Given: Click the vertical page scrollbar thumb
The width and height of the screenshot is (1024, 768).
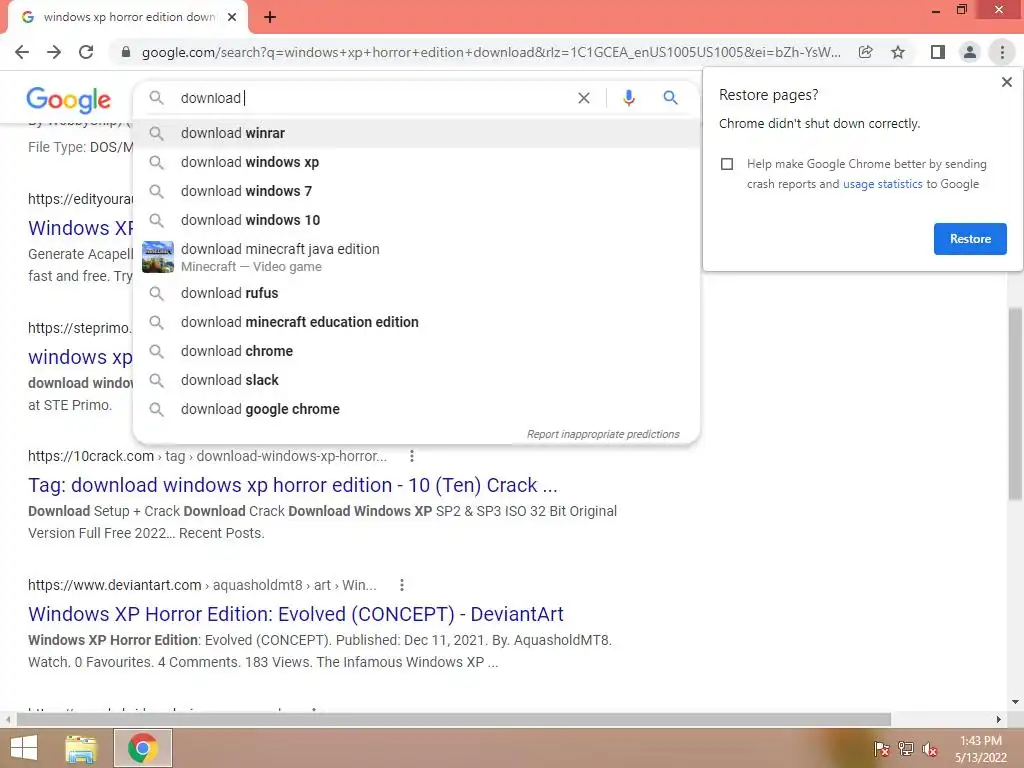Looking at the screenshot, I should [1015, 405].
